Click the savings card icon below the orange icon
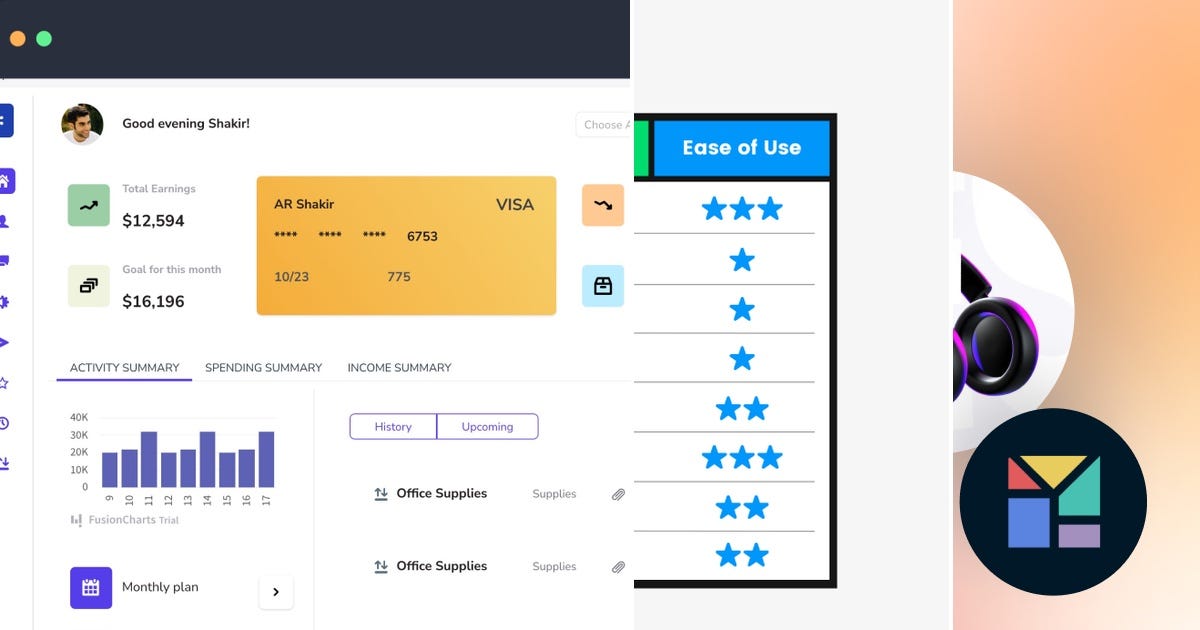The image size is (1200, 630). point(602,285)
